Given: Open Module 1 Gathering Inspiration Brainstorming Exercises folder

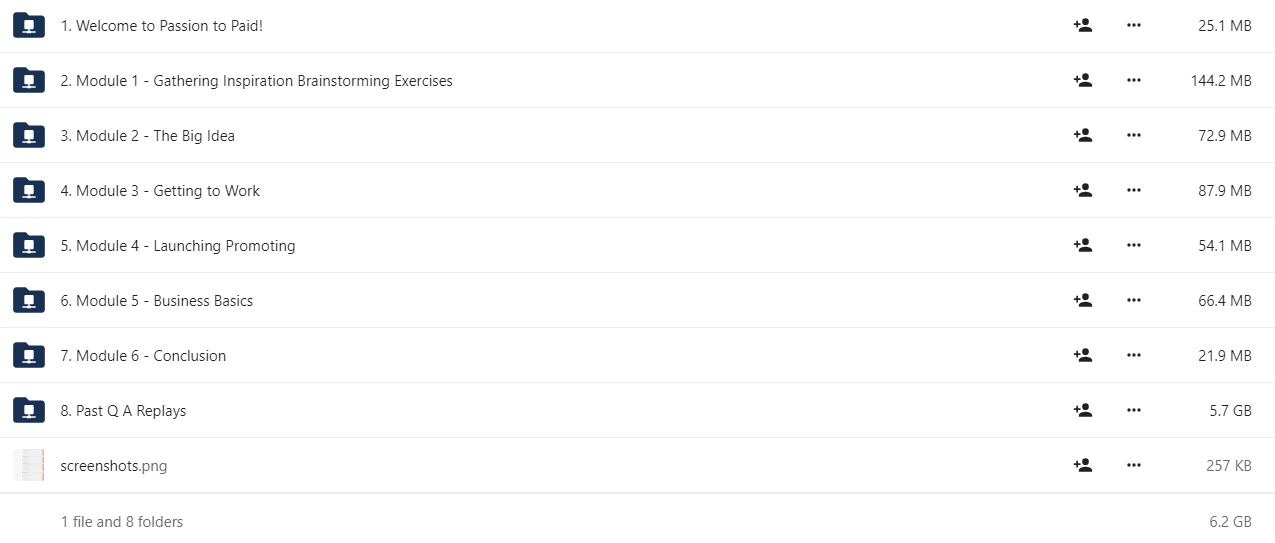Looking at the screenshot, I should point(256,81).
